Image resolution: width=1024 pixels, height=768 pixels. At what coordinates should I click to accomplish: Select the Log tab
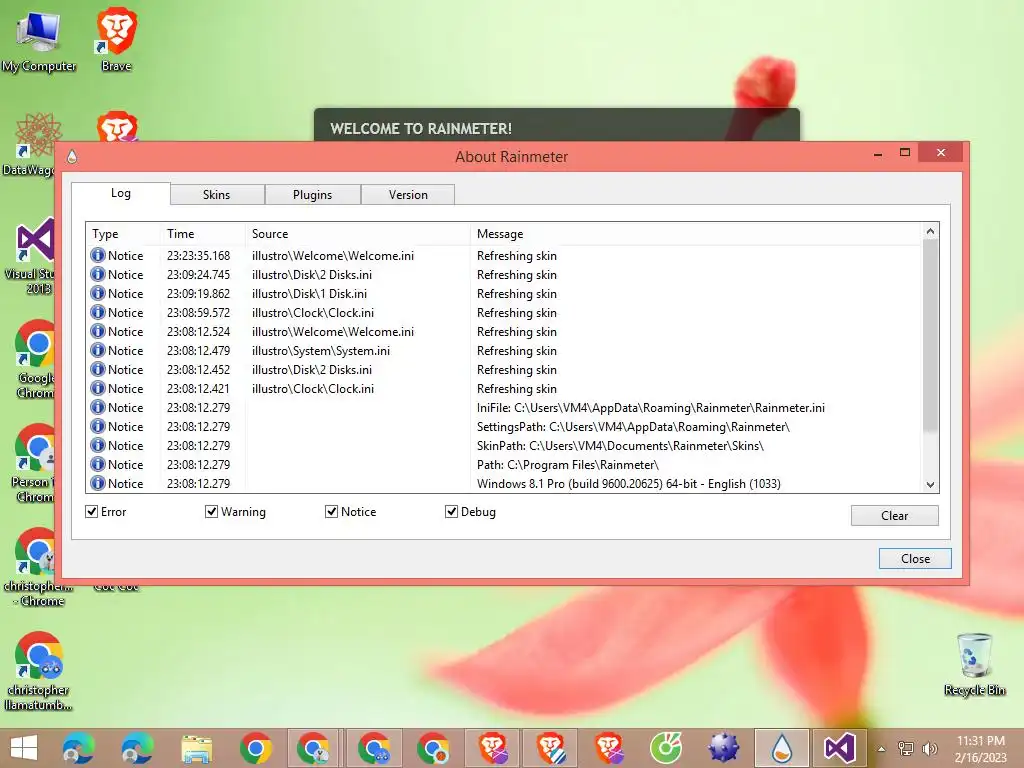(x=121, y=193)
